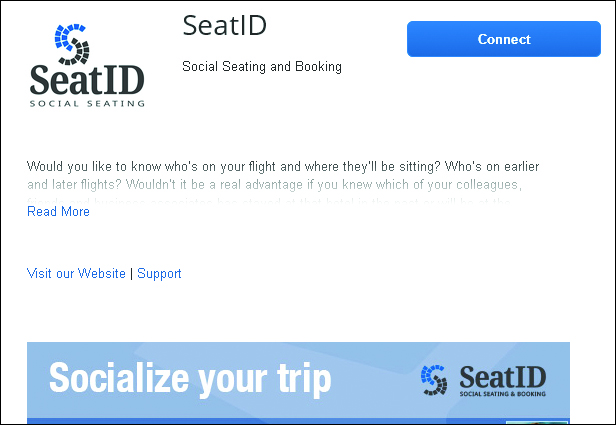Click the pipe separator between the footer links
This screenshot has width=616, height=425.
[x=131, y=273]
